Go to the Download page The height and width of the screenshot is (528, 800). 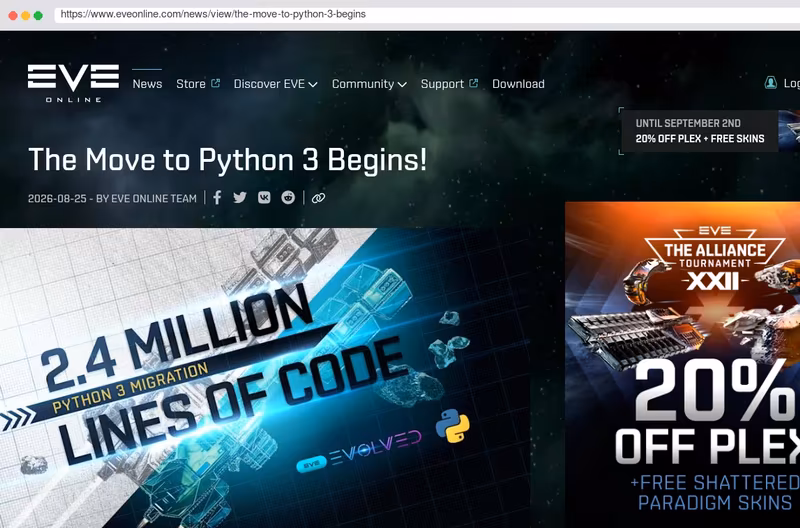pos(518,84)
